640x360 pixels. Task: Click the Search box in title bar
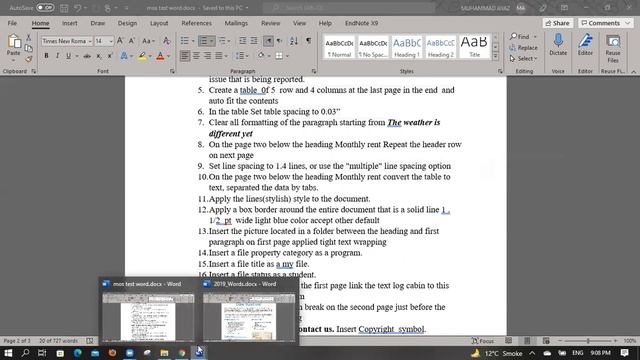point(348,8)
